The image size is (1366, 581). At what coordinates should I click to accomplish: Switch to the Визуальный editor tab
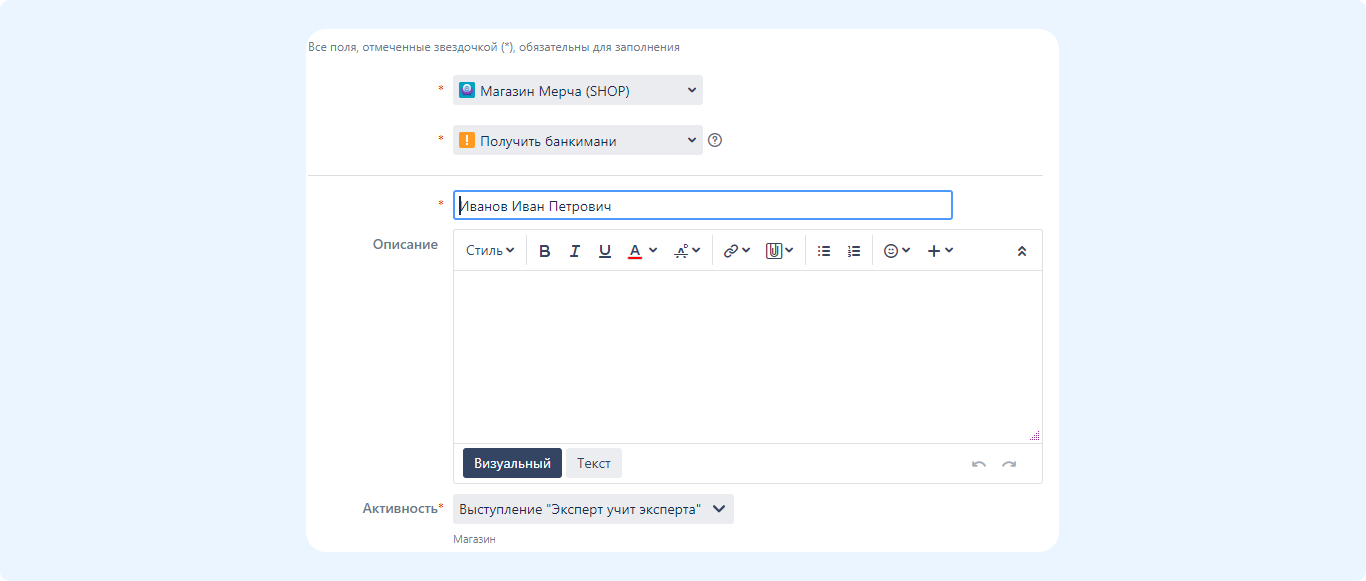click(x=512, y=463)
